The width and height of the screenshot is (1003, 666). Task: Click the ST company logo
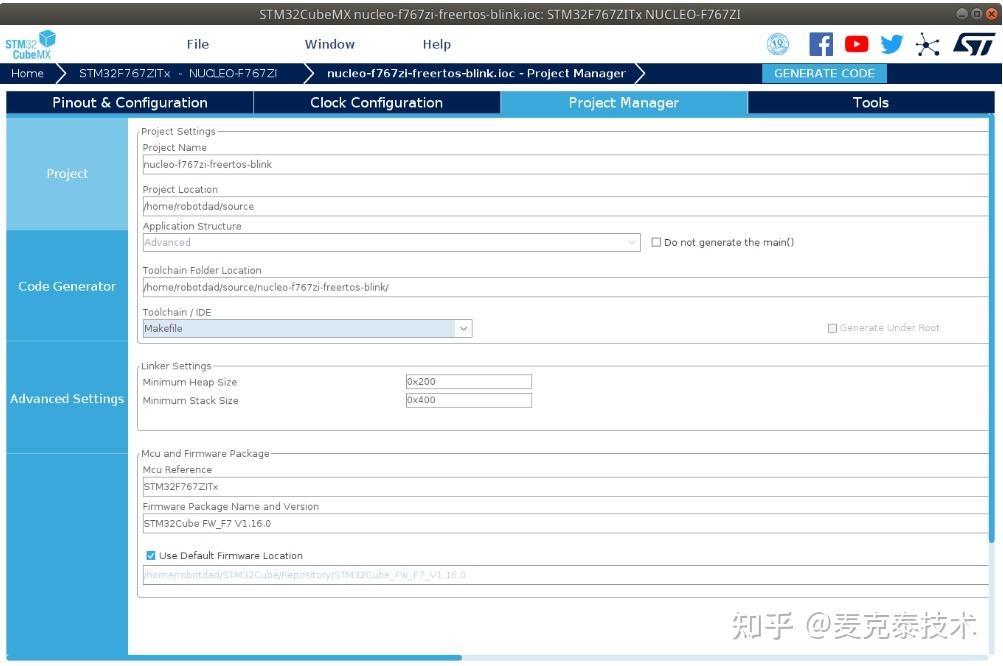pyautogui.click(x=975, y=43)
